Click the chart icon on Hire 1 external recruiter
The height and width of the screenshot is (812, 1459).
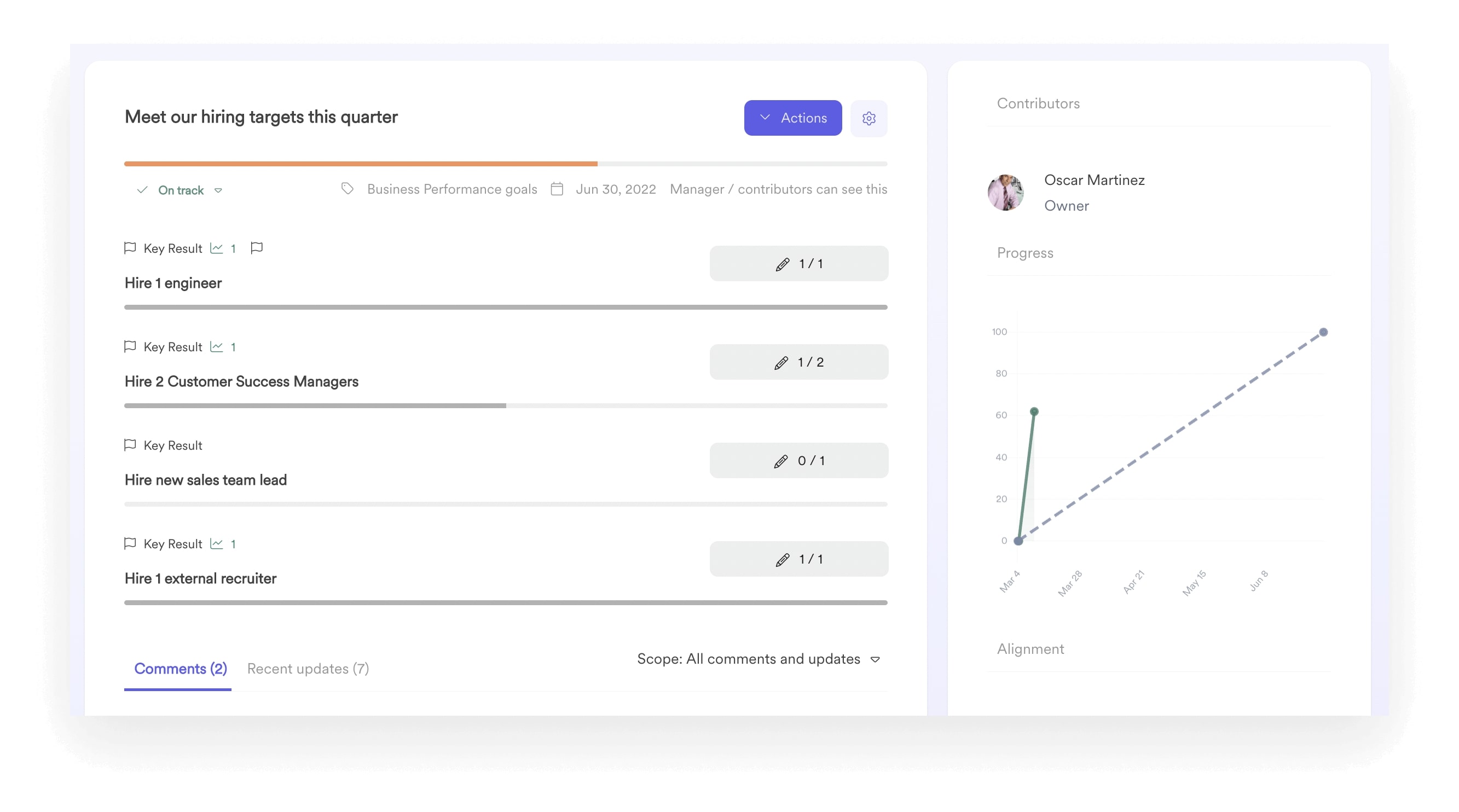[217, 543]
